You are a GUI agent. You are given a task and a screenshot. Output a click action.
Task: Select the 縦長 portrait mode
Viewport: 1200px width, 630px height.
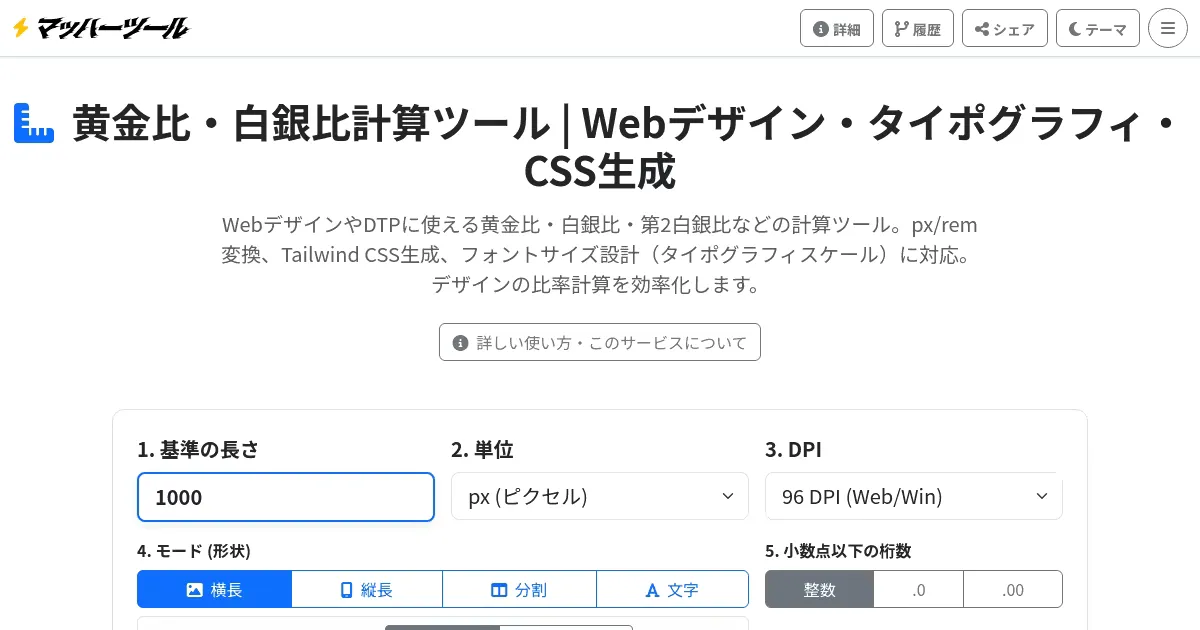(x=367, y=590)
